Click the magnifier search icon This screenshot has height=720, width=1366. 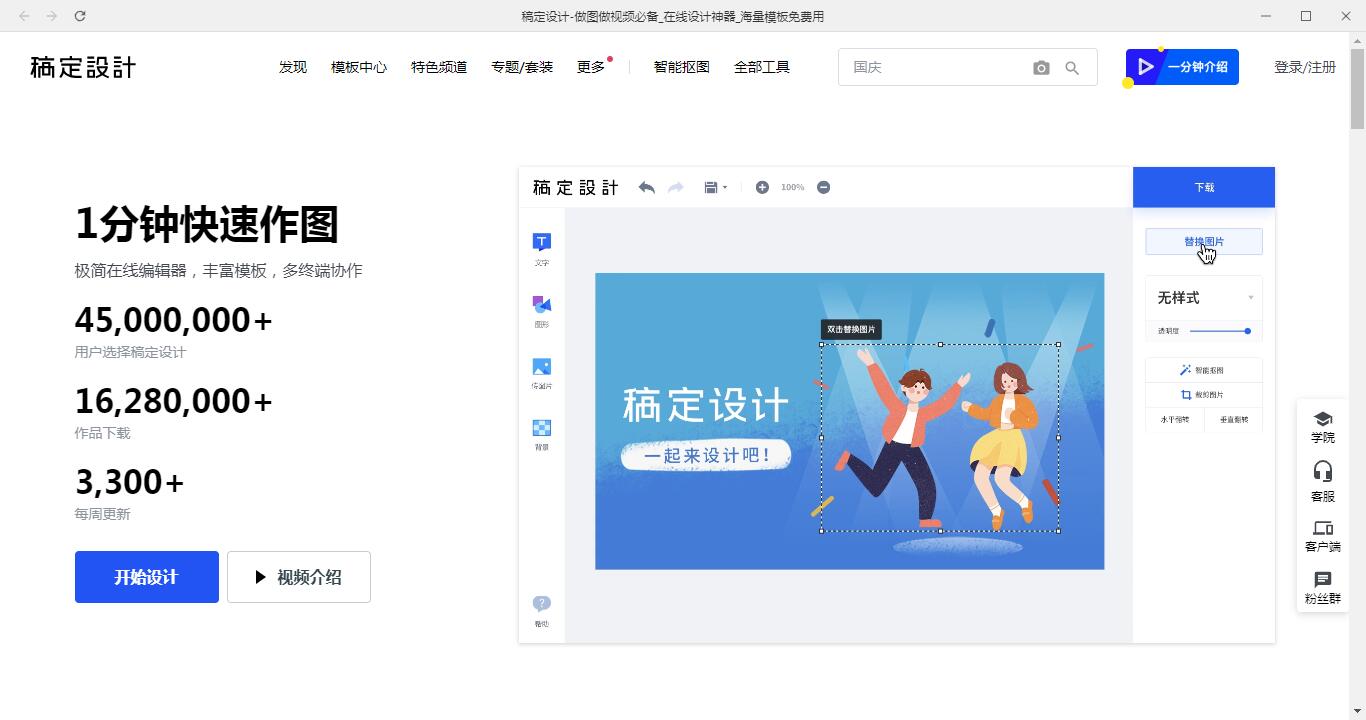click(1072, 68)
